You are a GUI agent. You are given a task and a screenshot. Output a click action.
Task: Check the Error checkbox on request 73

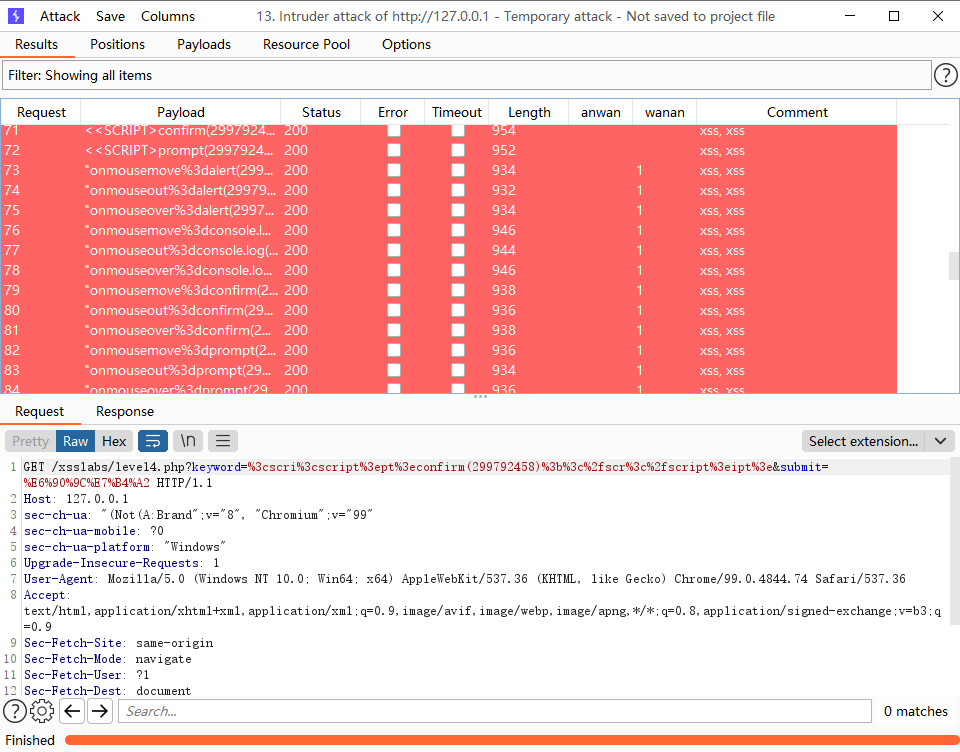point(393,170)
